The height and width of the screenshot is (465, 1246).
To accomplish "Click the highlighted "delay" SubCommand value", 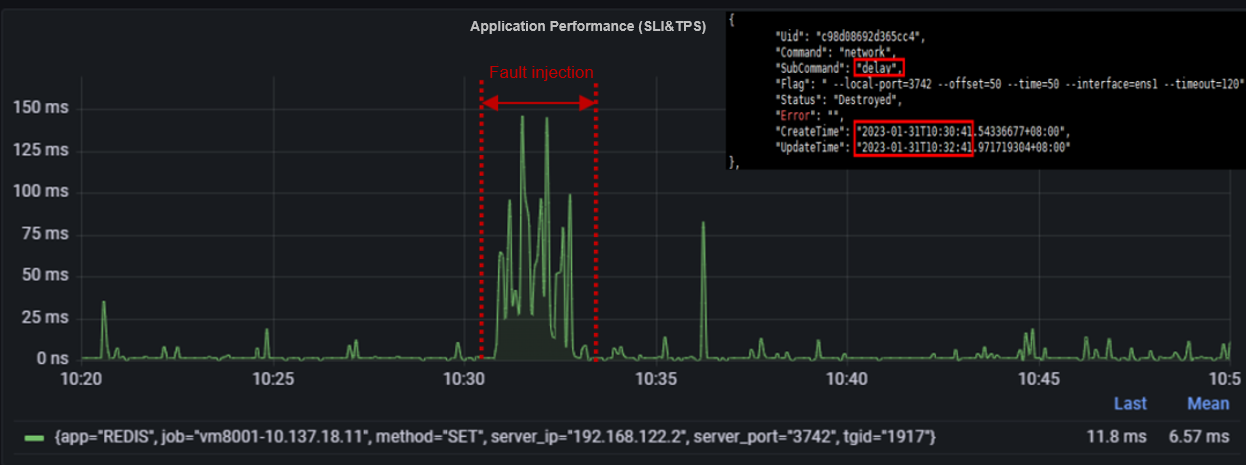I will 880,68.
